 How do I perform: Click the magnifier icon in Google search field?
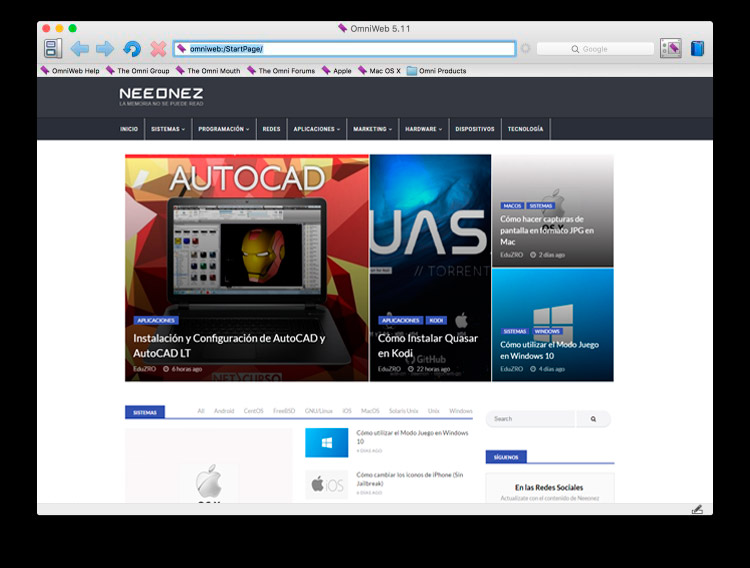point(575,49)
